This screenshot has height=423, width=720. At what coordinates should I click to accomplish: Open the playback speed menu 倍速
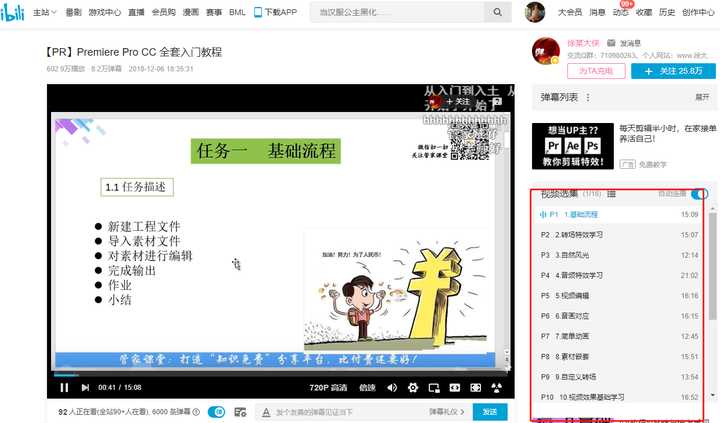point(367,388)
